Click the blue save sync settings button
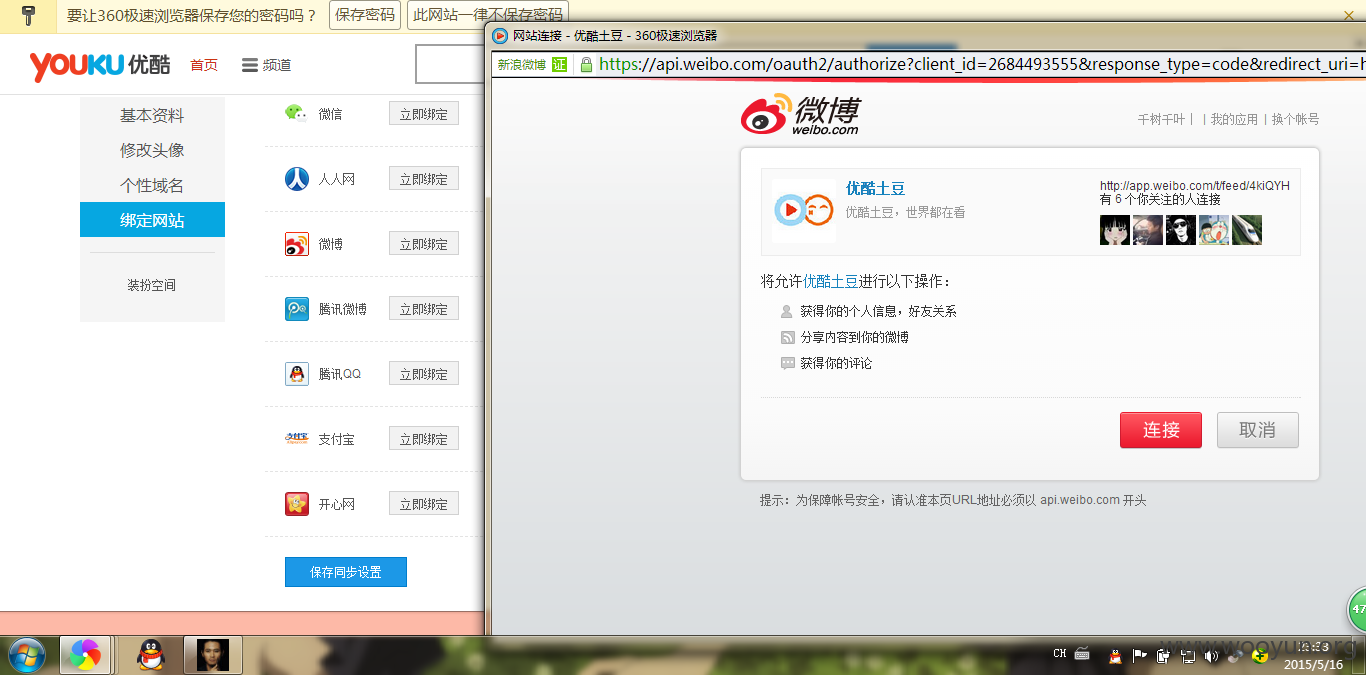The height and width of the screenshot is (675, 1366). click(x=346, y=572)
